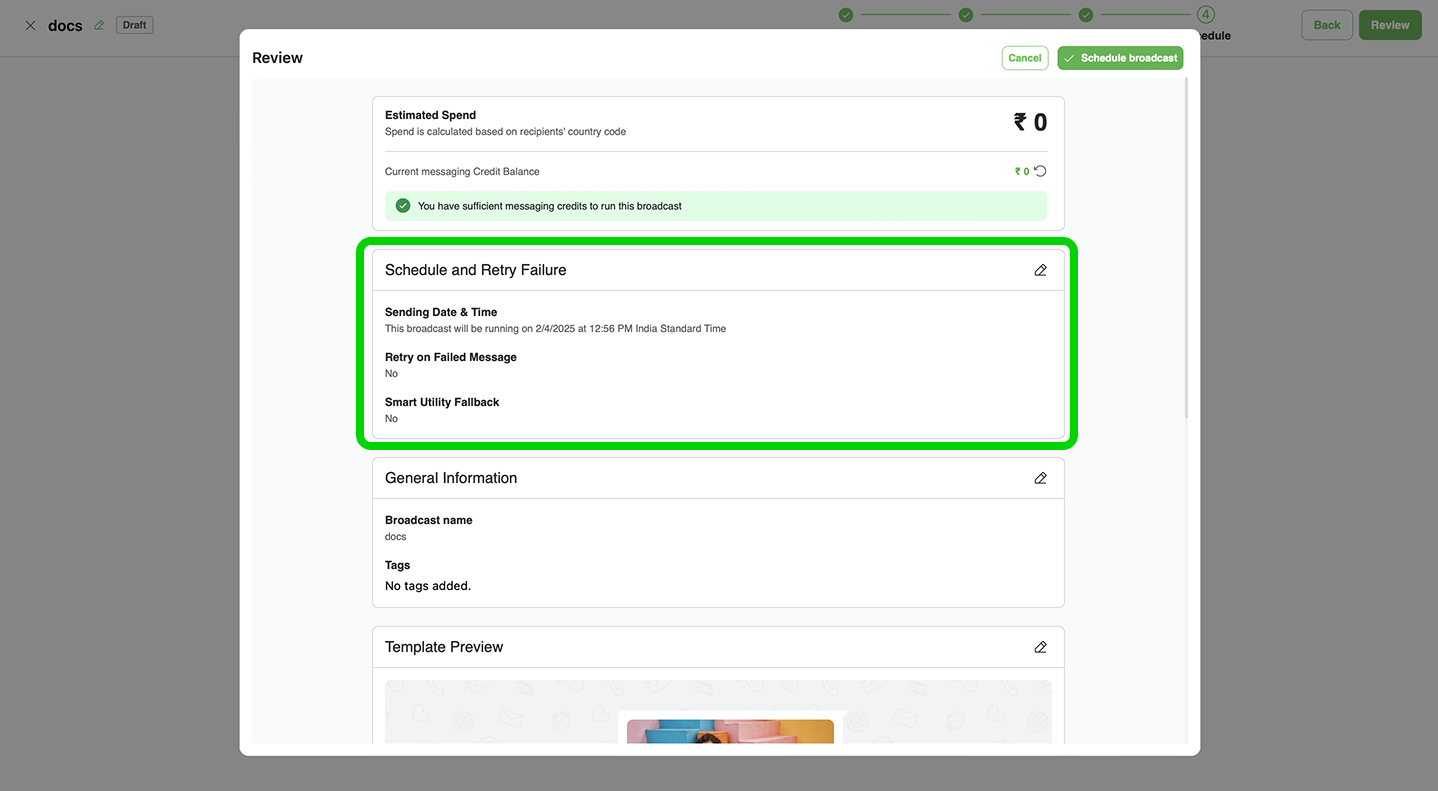
Task: Close the docs broadcast editor with X
Action: click(x=30, y=25)
